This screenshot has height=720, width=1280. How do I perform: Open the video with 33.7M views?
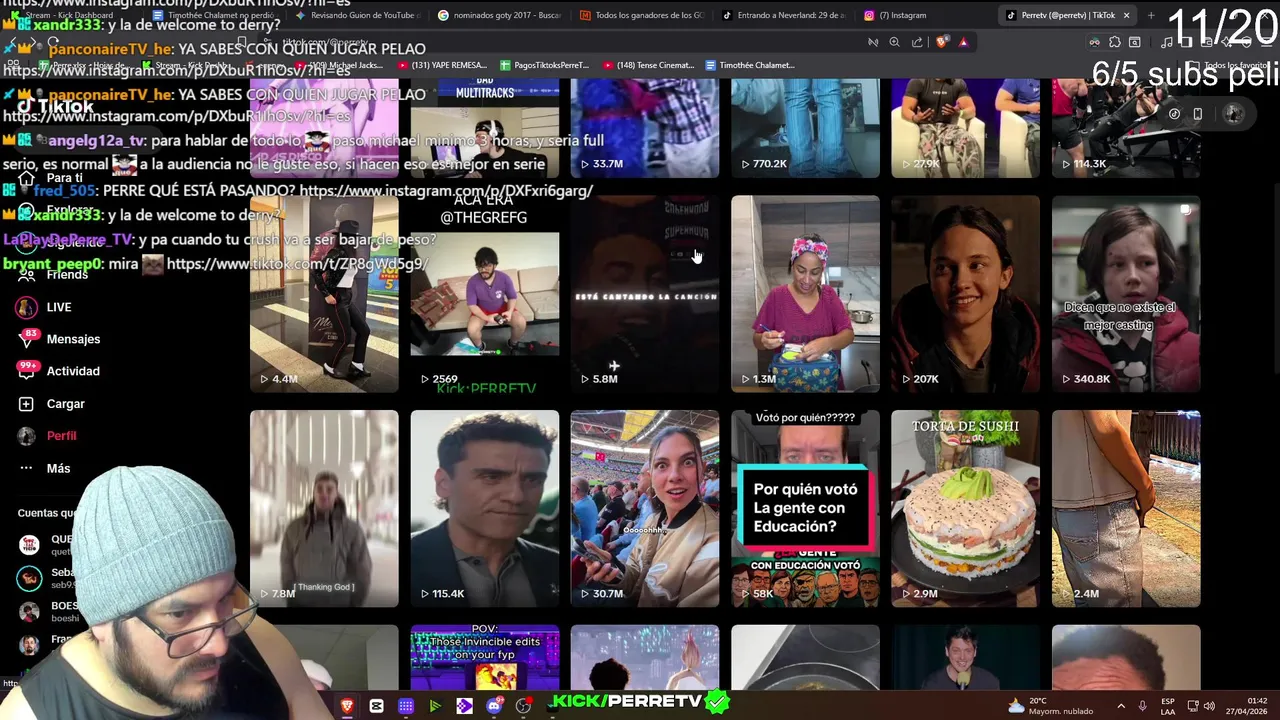(x=645, y=128)
